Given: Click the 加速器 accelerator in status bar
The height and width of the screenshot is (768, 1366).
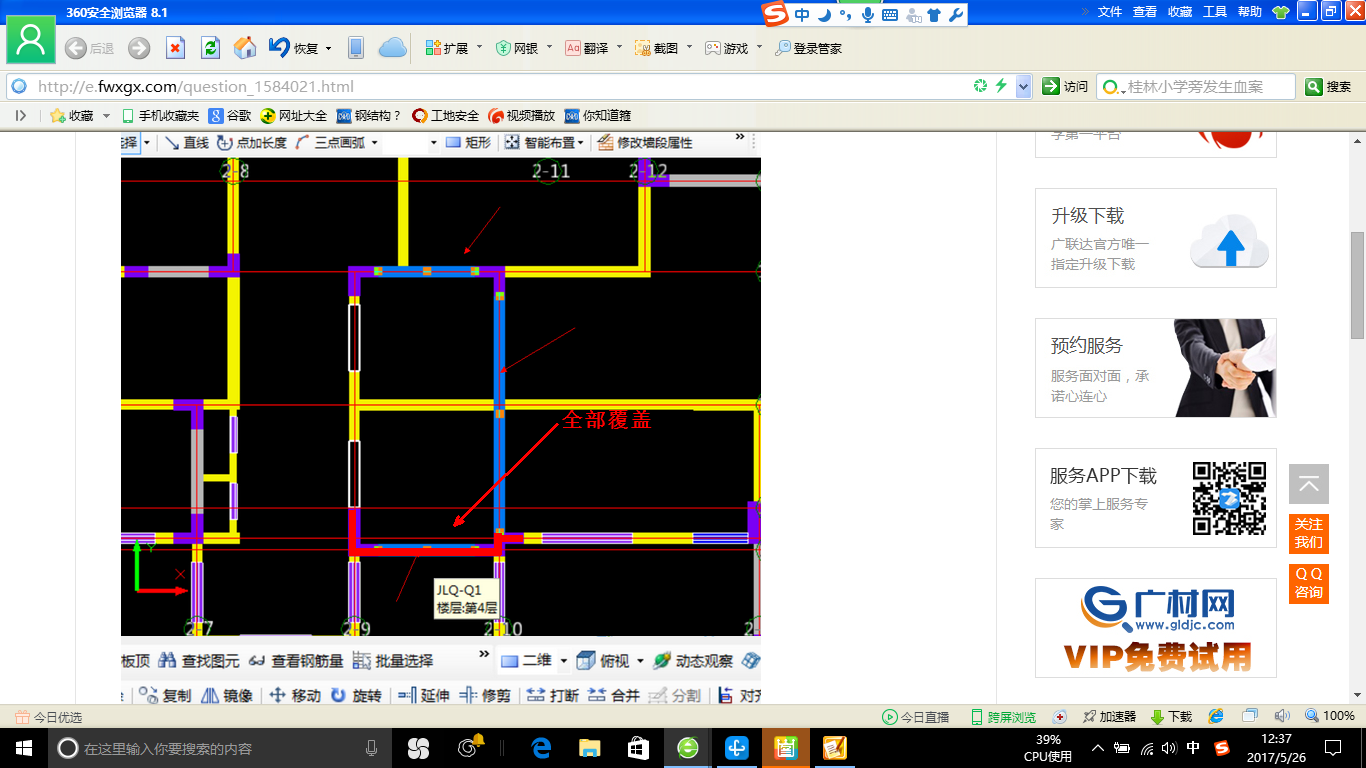Looking at the screenshot, I should point(1108,717).
